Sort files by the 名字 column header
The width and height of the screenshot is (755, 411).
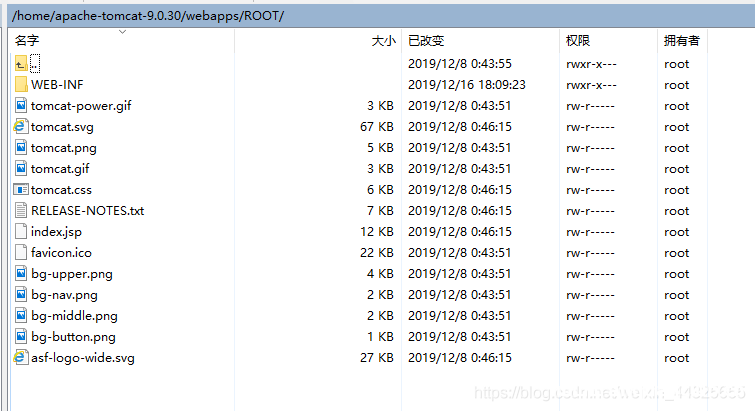tap(27, 41)
